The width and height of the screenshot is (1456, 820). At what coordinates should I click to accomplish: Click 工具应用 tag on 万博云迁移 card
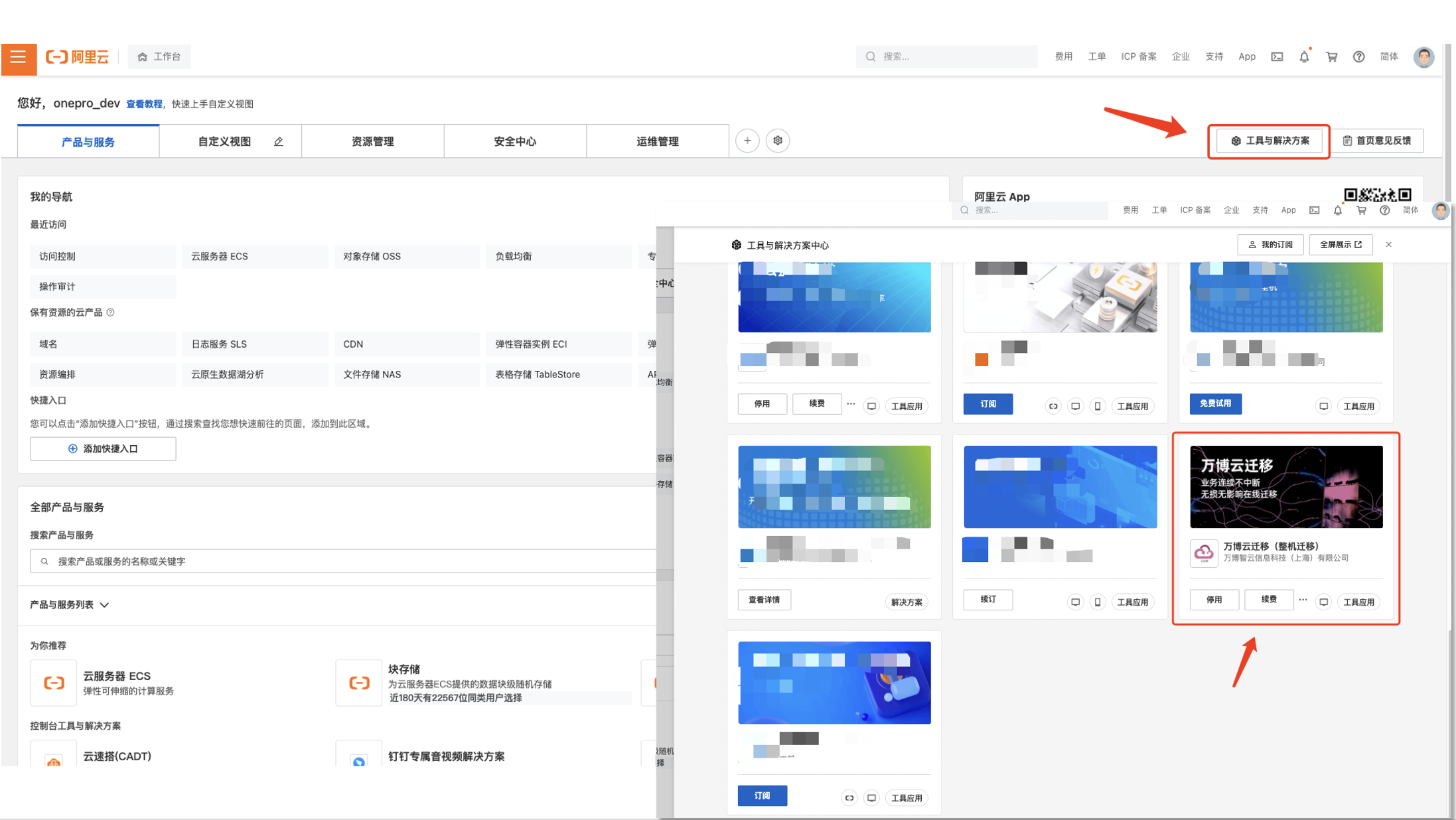click(1358, 602)
